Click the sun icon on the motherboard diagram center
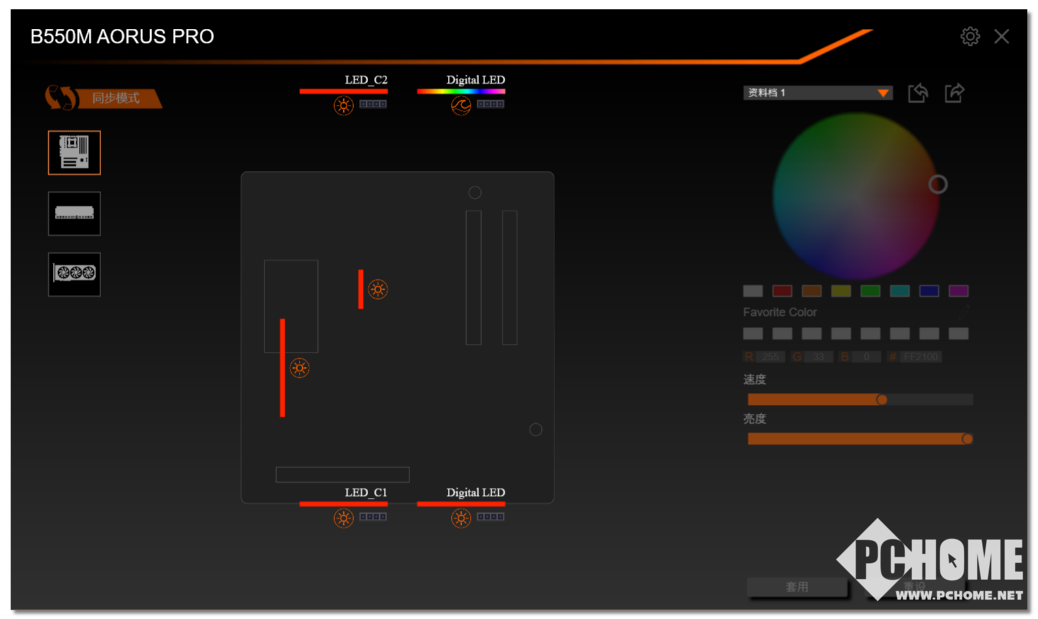 (x=377, y=289)
